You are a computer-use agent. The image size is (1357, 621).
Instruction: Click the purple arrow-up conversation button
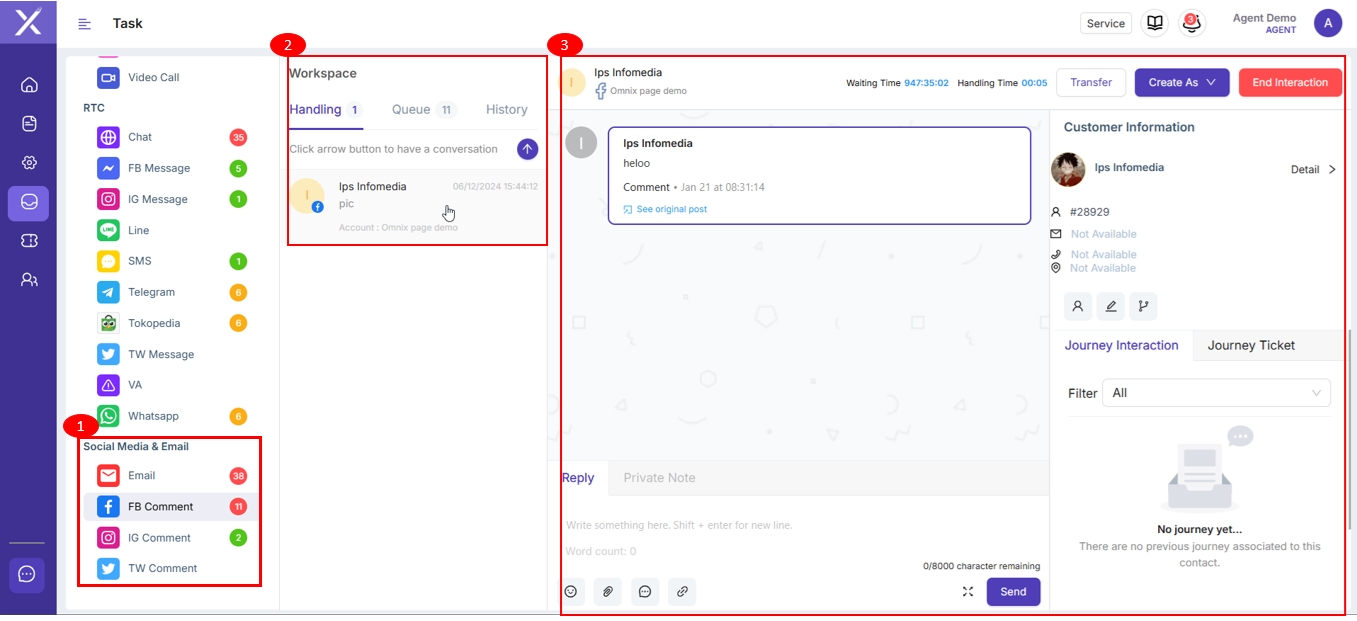coord(527,149)
